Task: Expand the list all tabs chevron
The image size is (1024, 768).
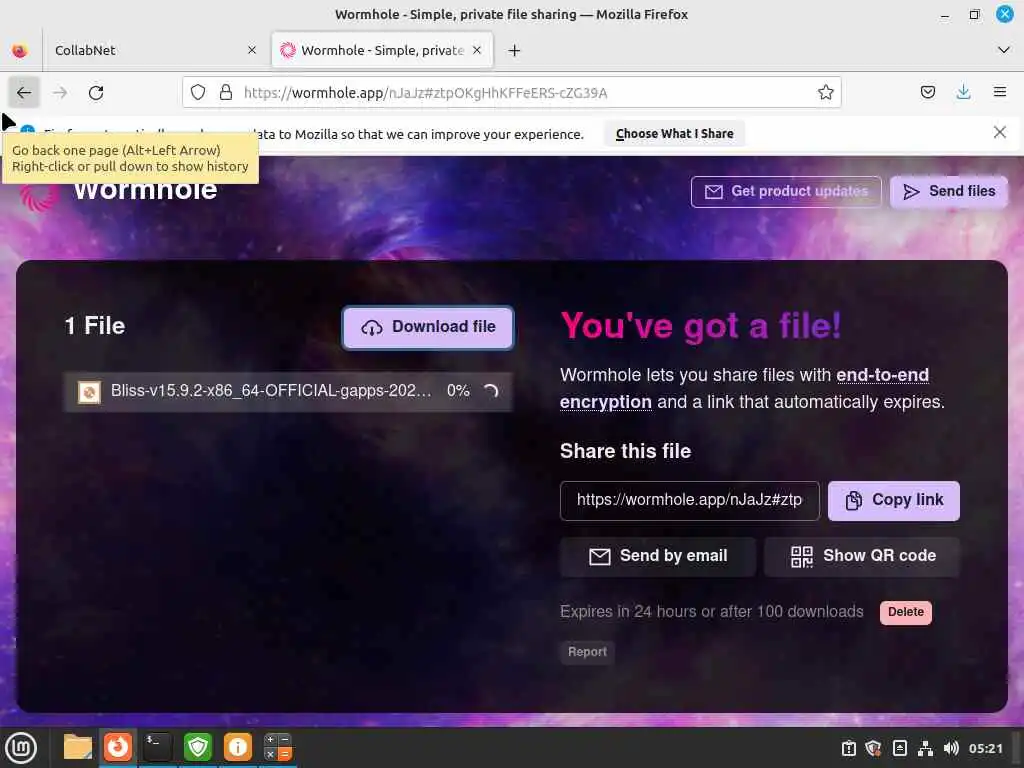Action: pyautogui.click(x=1004, y=50)
